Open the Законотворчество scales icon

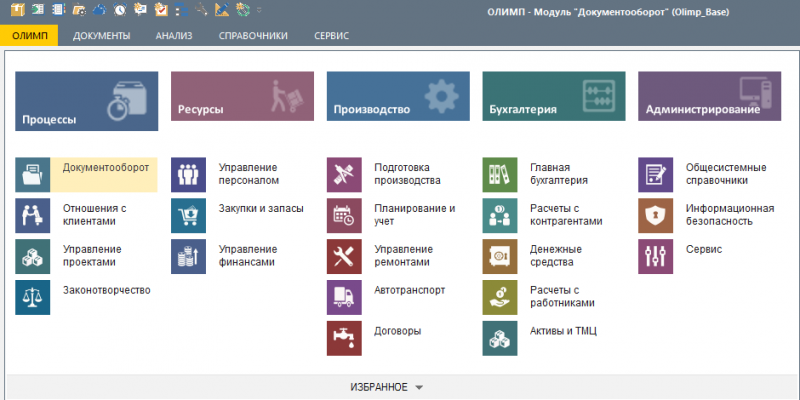[x=33, y=297]
